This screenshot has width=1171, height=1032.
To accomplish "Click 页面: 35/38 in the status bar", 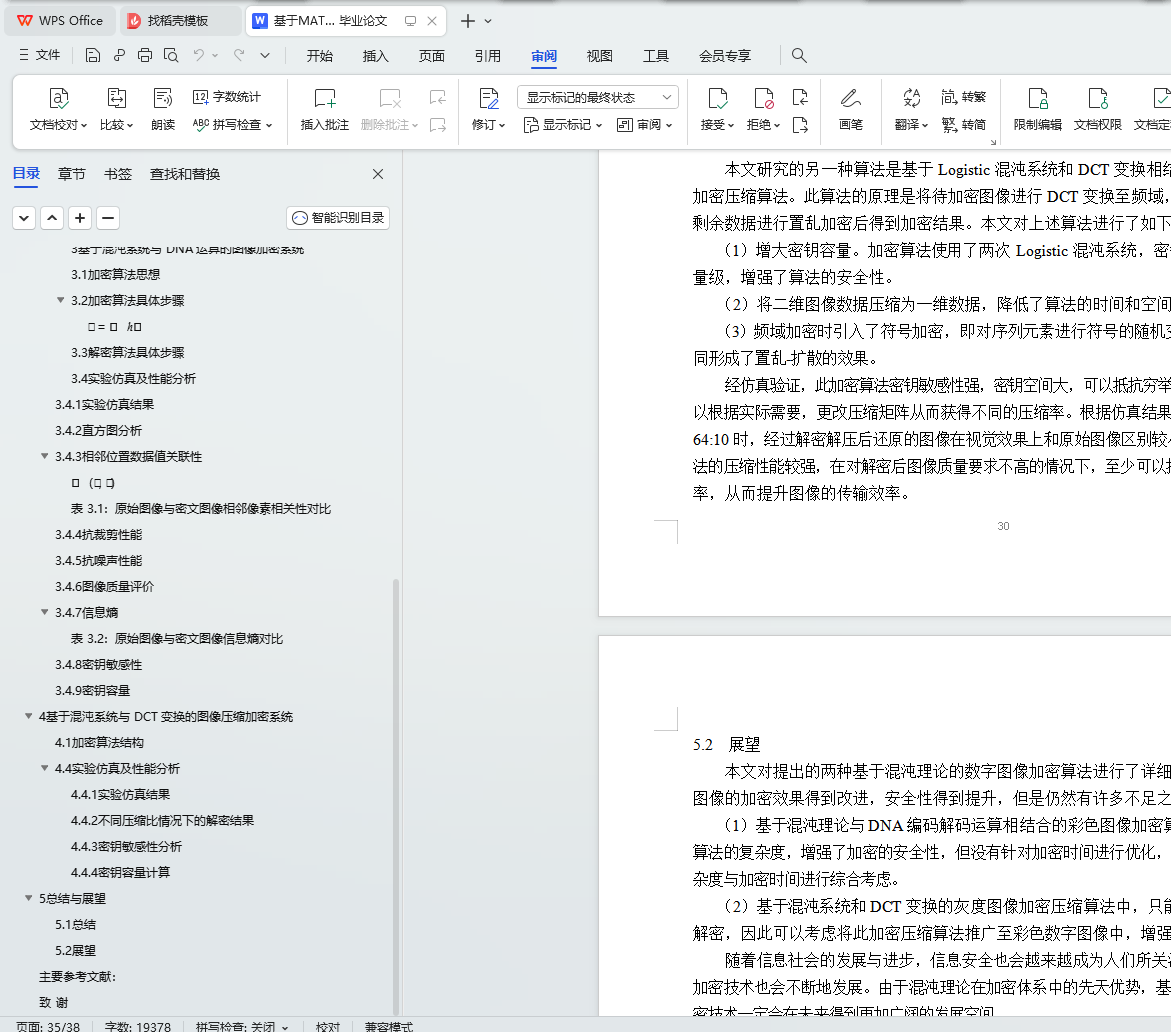I will pyautogui.click(x=49, y=1026).
